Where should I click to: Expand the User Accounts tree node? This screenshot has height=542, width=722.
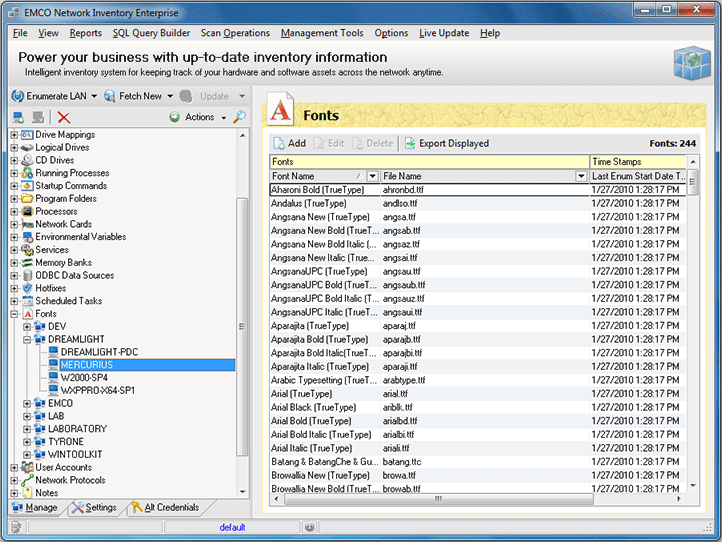point(14,467)
